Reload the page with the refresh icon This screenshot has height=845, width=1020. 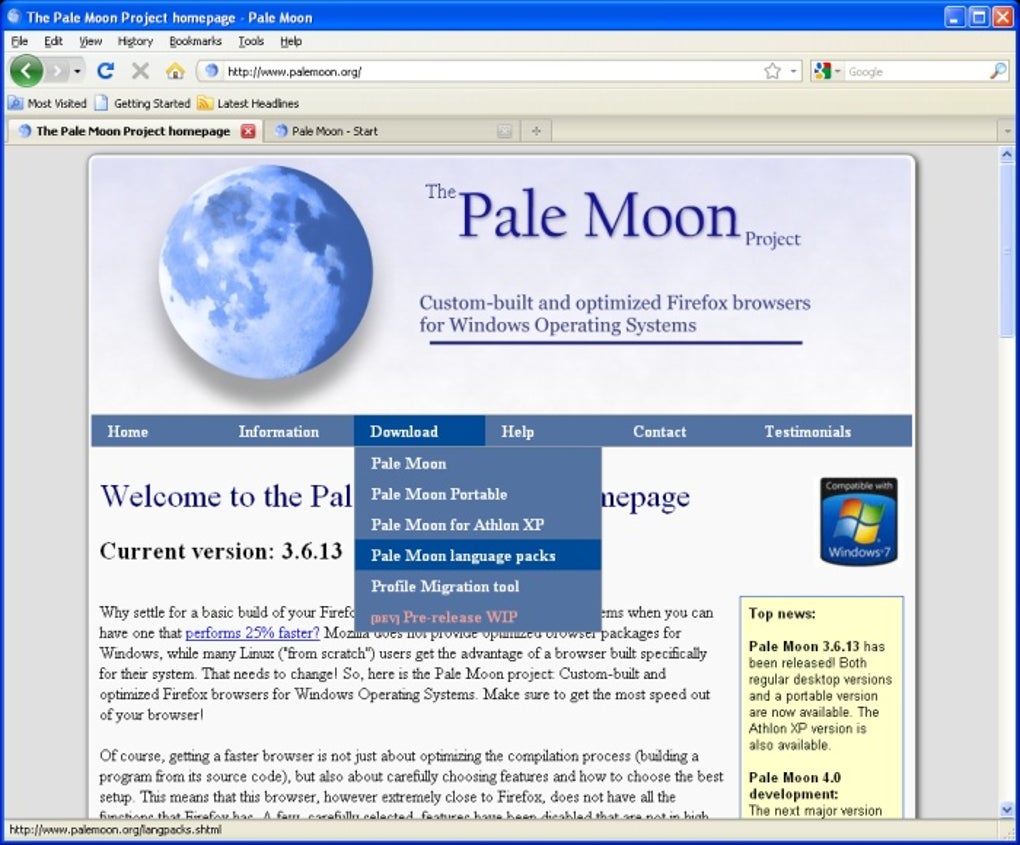[x=105, y=70]
